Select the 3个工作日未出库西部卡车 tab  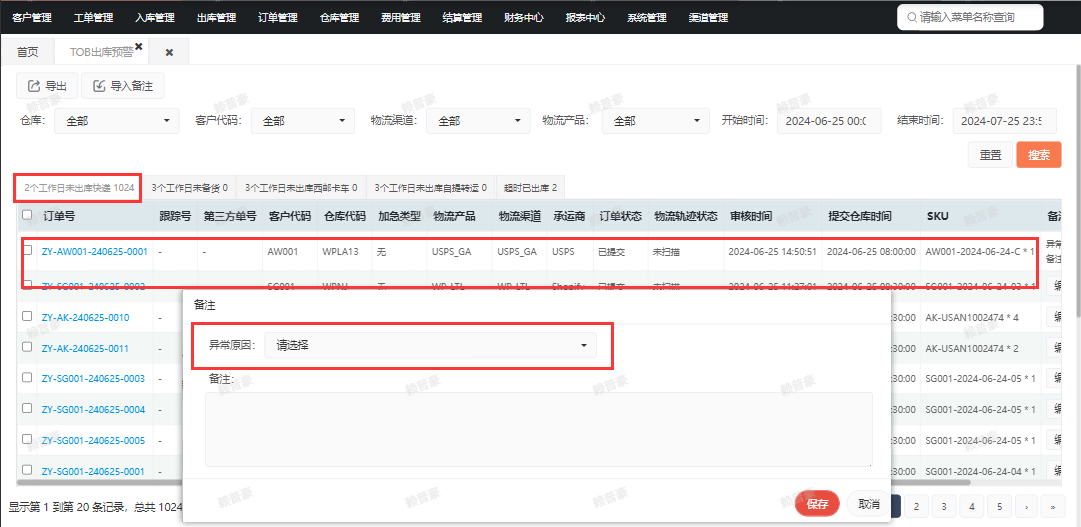click(x=301, y=188)
